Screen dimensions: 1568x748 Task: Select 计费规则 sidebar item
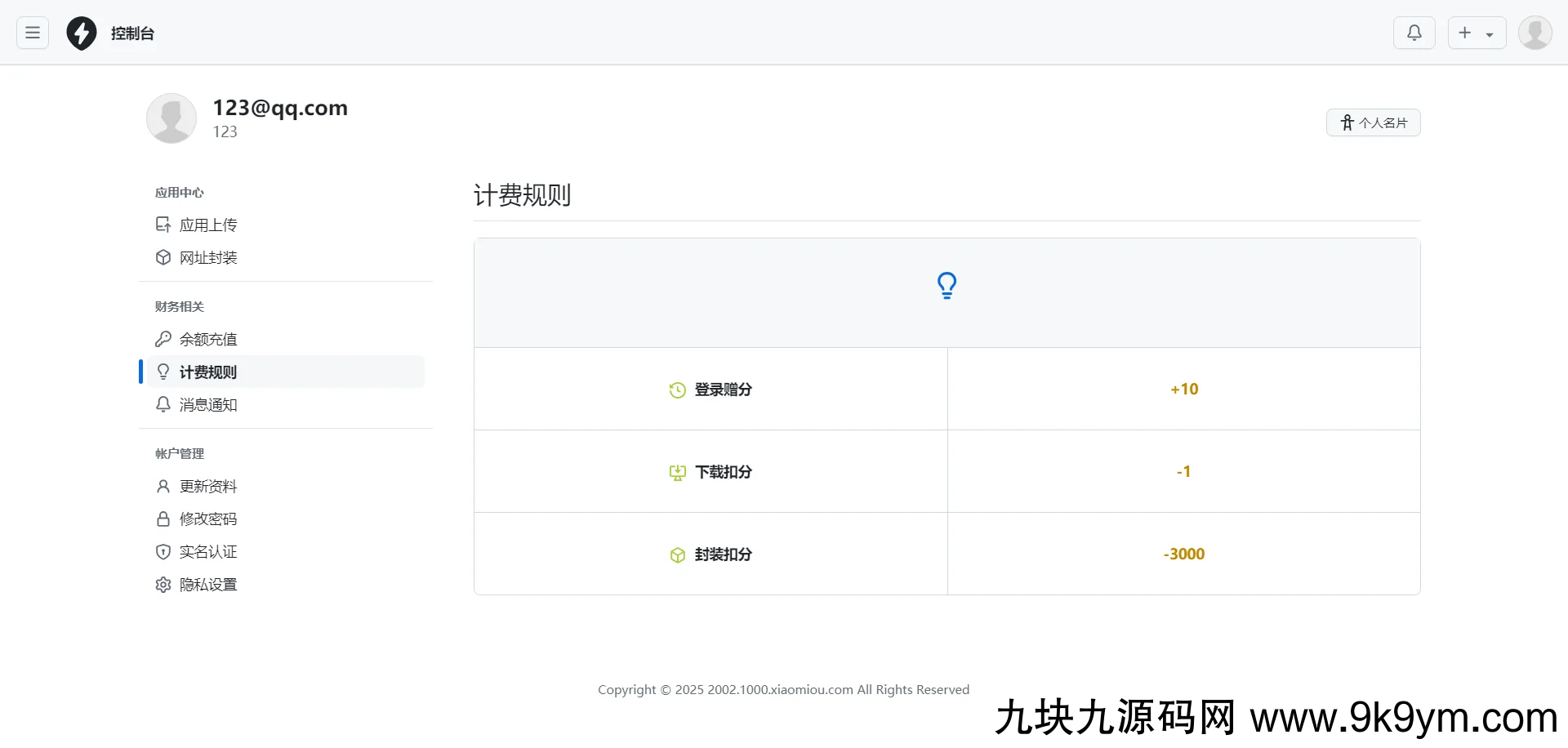coord(207,372)
